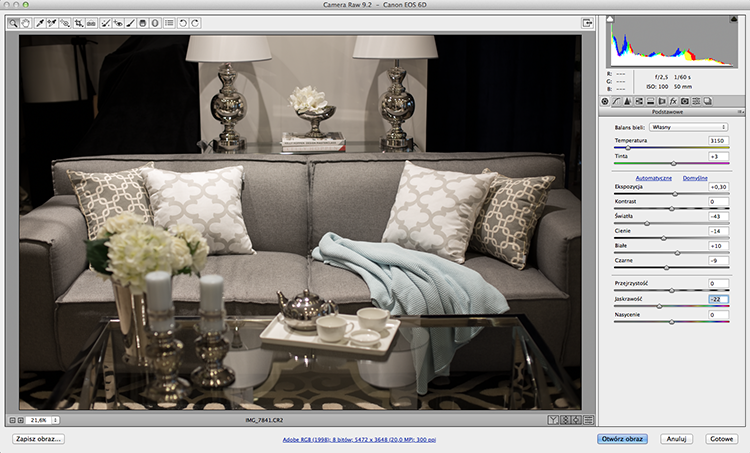Open the Balans bieli dropdown
Viewport: 750px width, 453px height.
[x=688, y=127]
